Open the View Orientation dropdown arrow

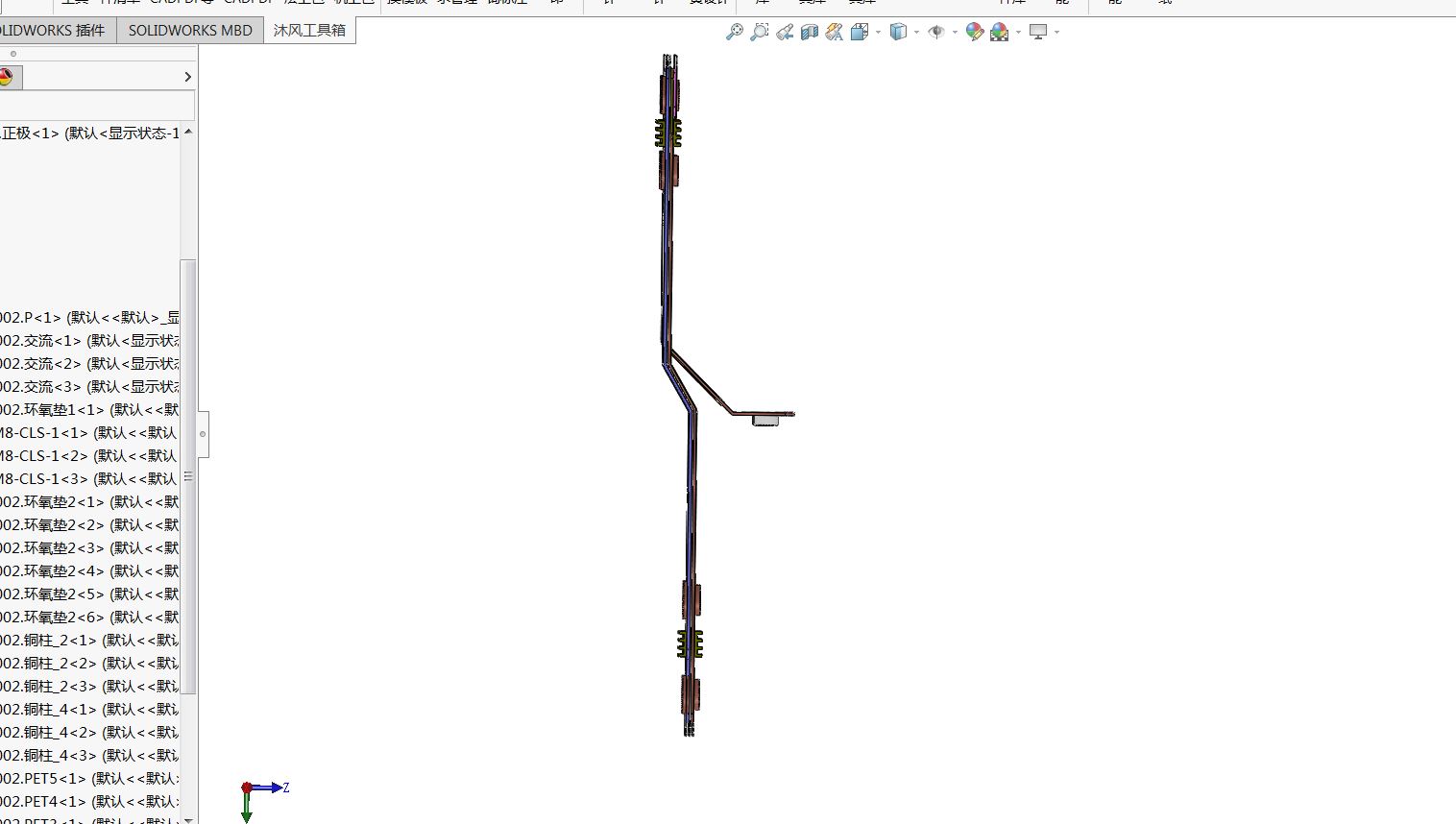[878, 32]
